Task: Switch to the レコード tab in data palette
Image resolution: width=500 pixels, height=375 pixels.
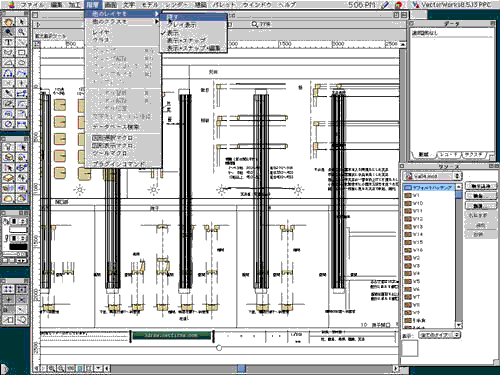Action: (449, 155)
